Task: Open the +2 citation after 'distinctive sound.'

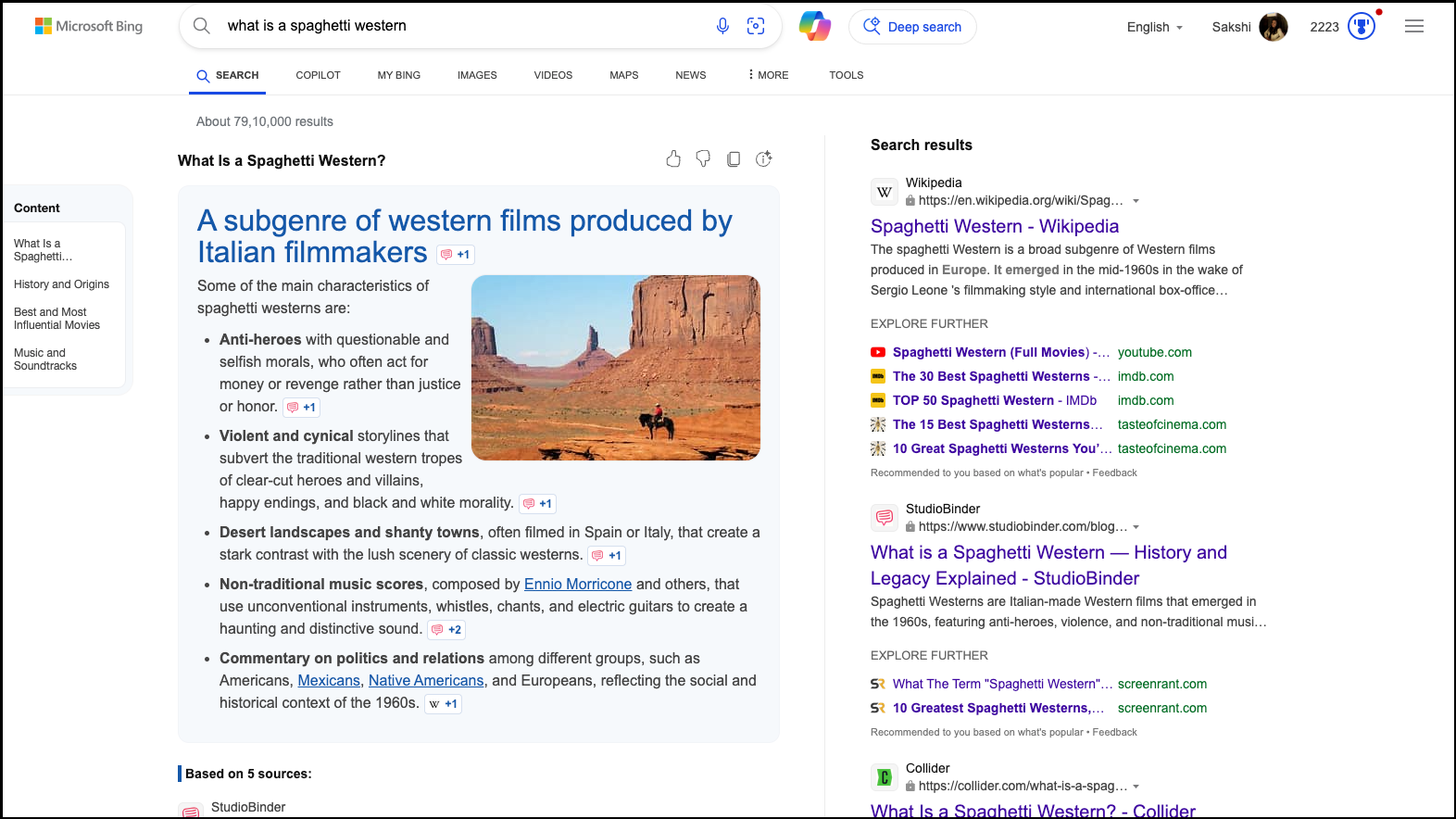Action: 446,630
